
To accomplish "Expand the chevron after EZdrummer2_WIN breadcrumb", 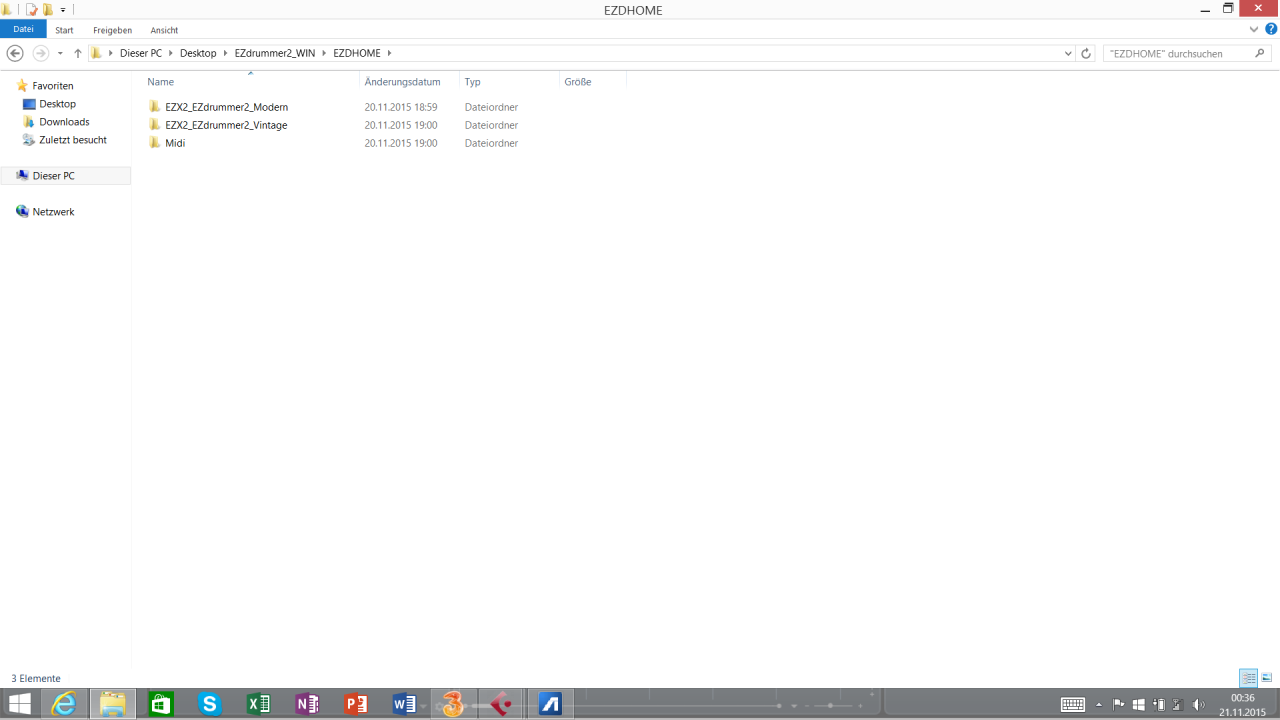I will 324,53.
